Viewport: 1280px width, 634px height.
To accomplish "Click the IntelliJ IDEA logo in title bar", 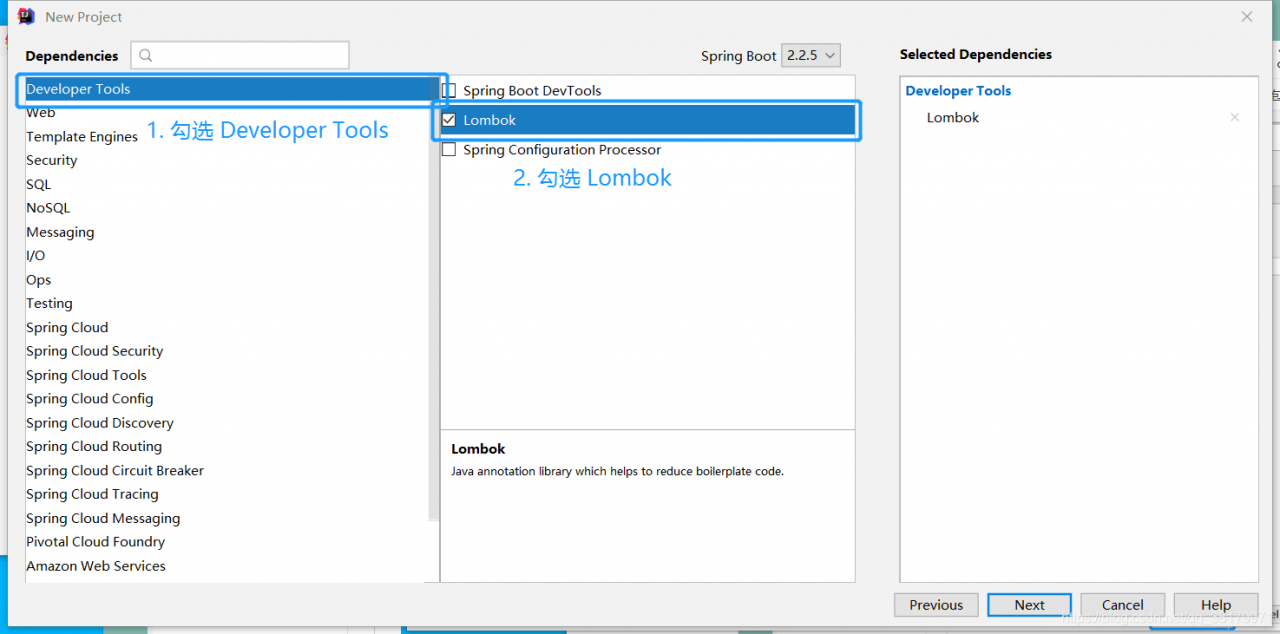I will pyautogui.click(x=27, y=17).
